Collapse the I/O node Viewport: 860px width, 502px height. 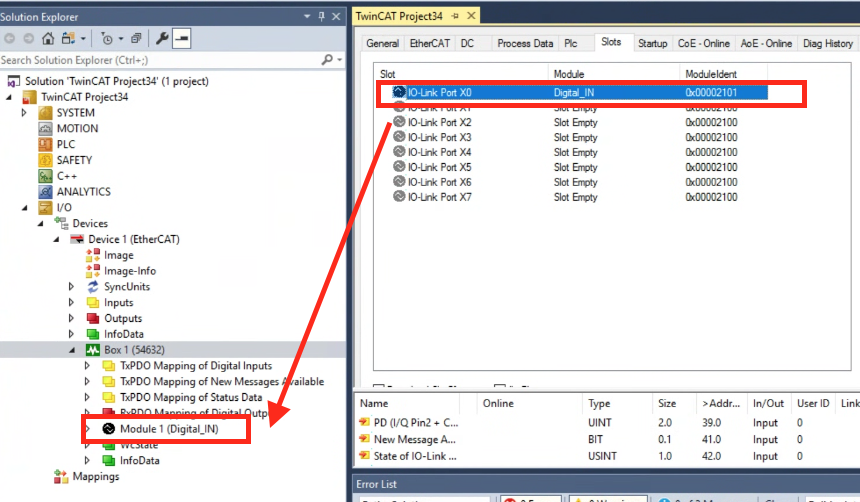point(25,208)
